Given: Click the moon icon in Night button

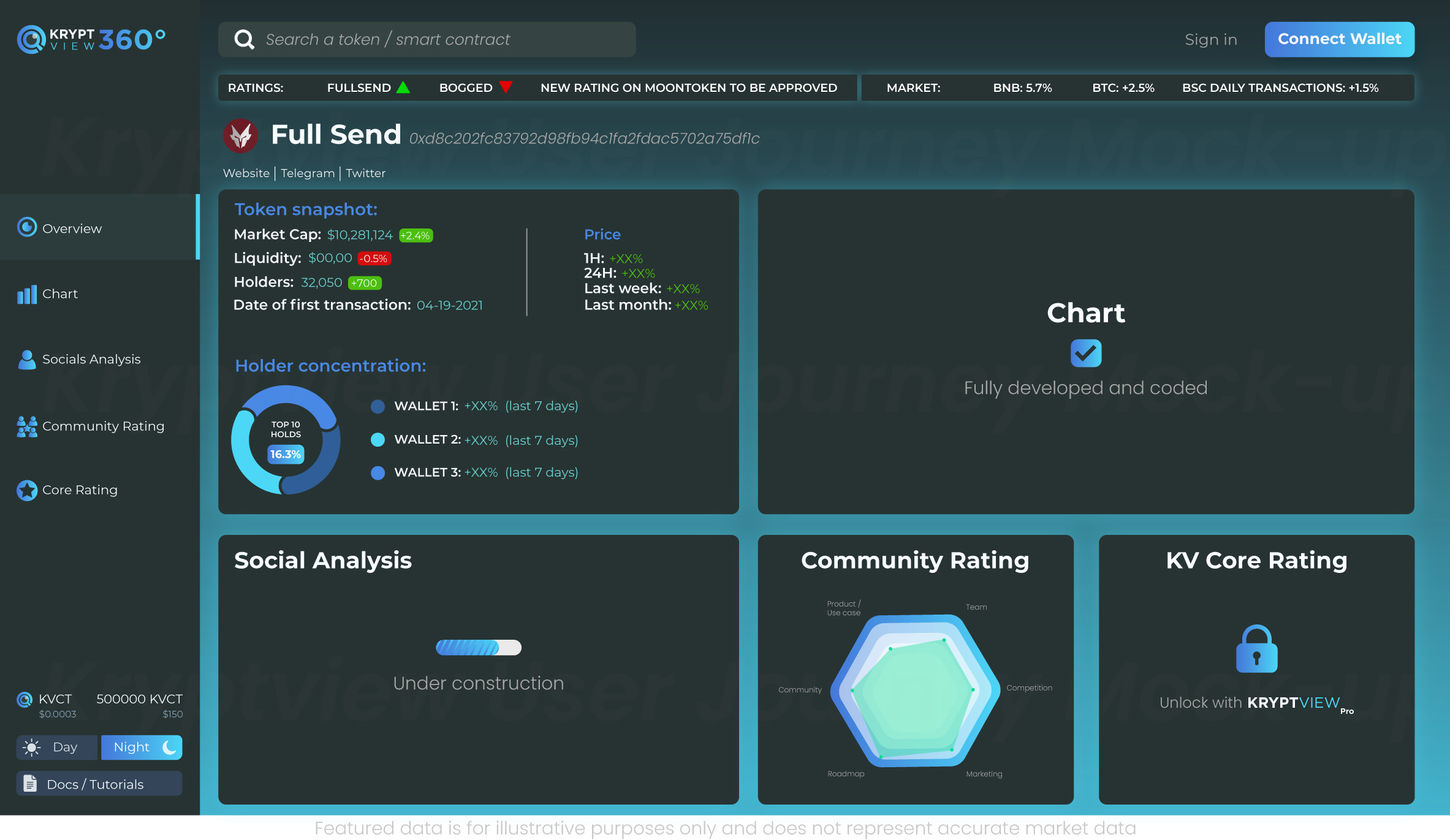Looking at the screenshot, I should click(x=169, y=747).
